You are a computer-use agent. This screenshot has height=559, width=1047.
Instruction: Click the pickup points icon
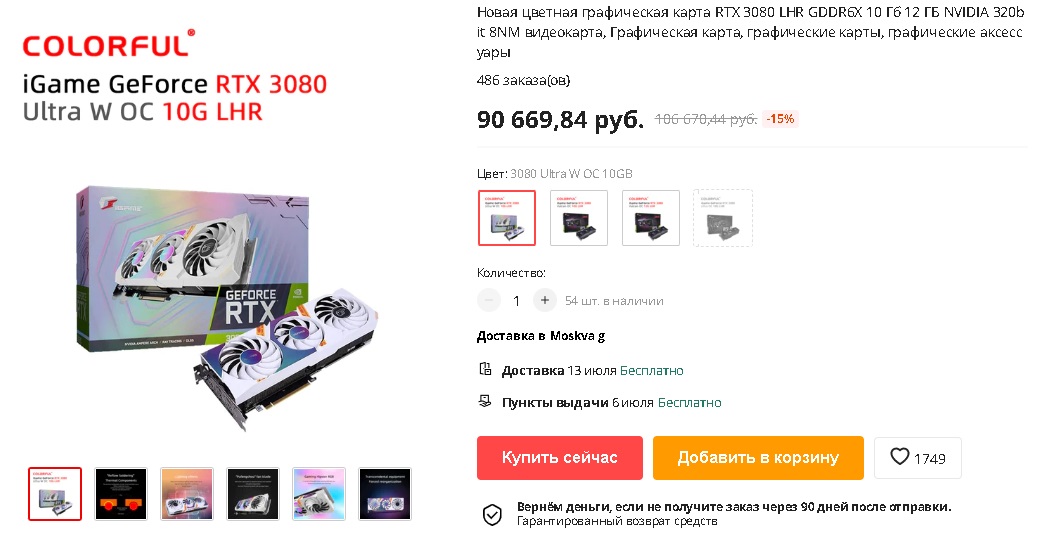(485, 401)
